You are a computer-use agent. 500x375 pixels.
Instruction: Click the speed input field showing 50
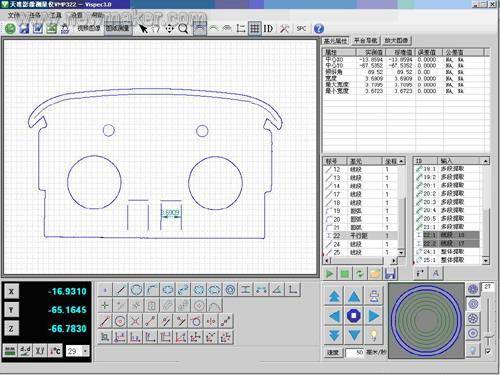pyautogui.click(x=354, y=352)
